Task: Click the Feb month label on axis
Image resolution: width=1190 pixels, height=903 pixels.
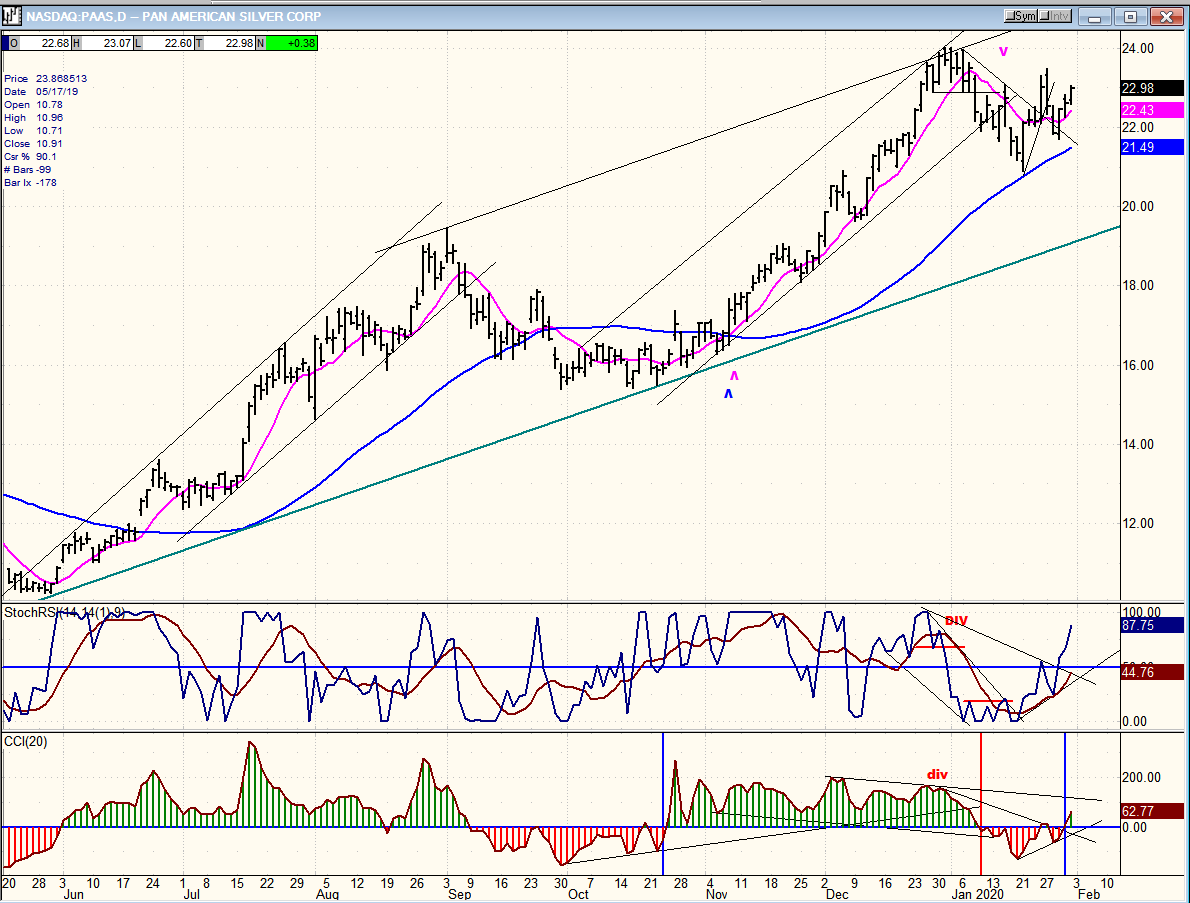Action: [x=1089, y=895]
